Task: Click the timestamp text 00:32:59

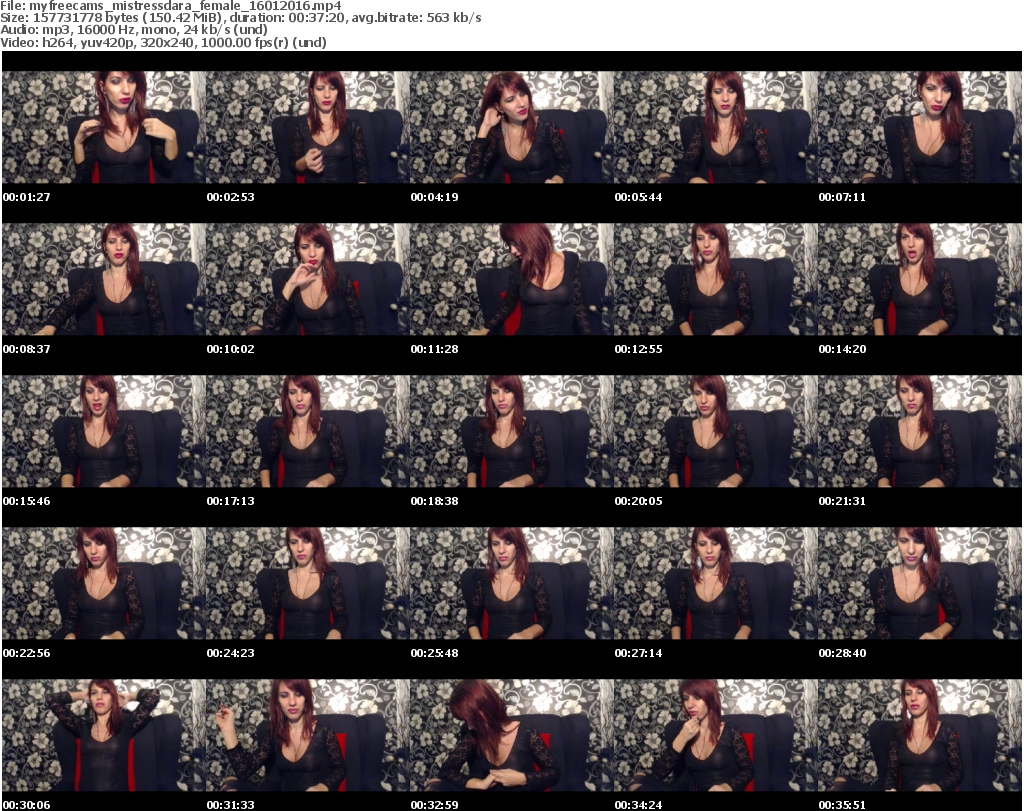Action: point(434,805)
